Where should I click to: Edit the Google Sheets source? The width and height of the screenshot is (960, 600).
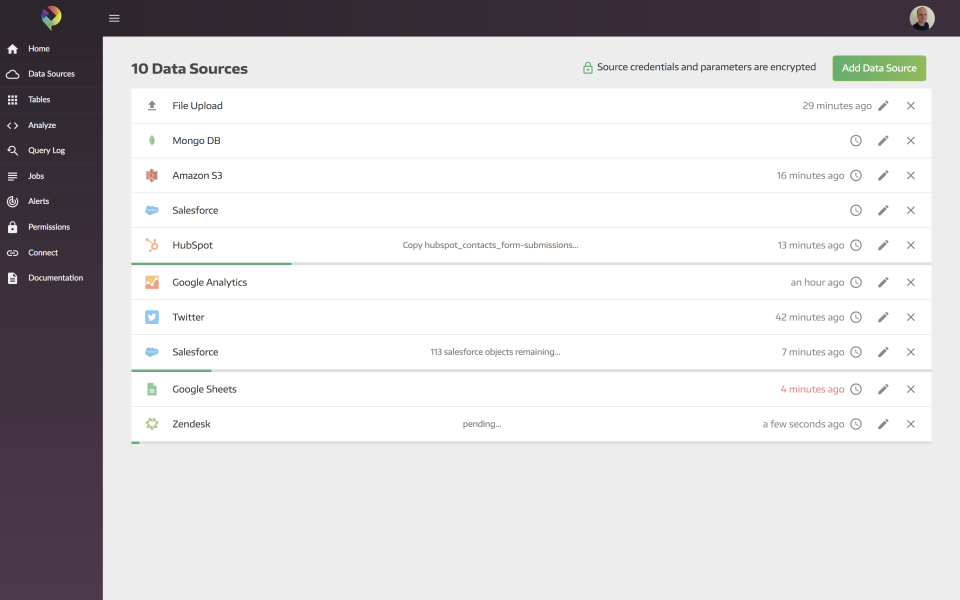[883, 389]
